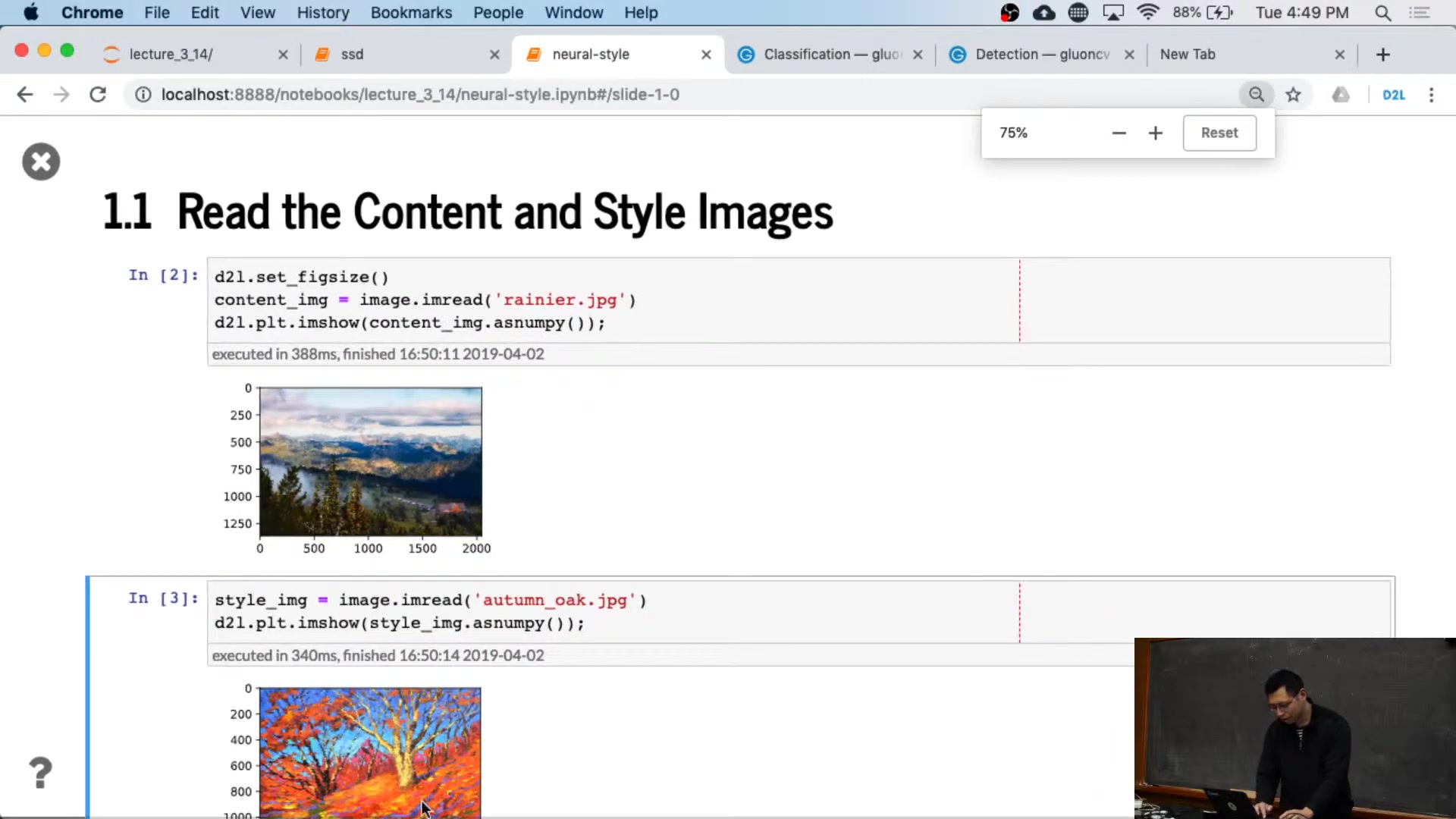Click the input source globe icon
Image resolution: width=1456 pixels, height=819 pixels.
(1078, 13)
